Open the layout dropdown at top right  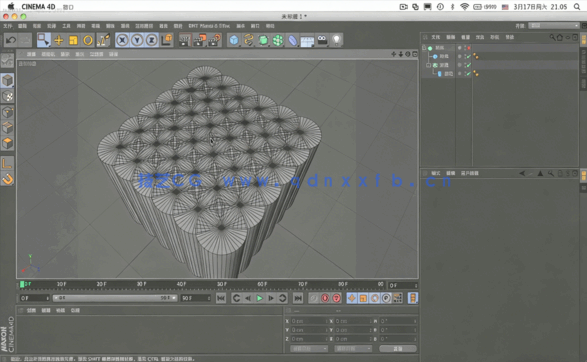click(554, 25)
